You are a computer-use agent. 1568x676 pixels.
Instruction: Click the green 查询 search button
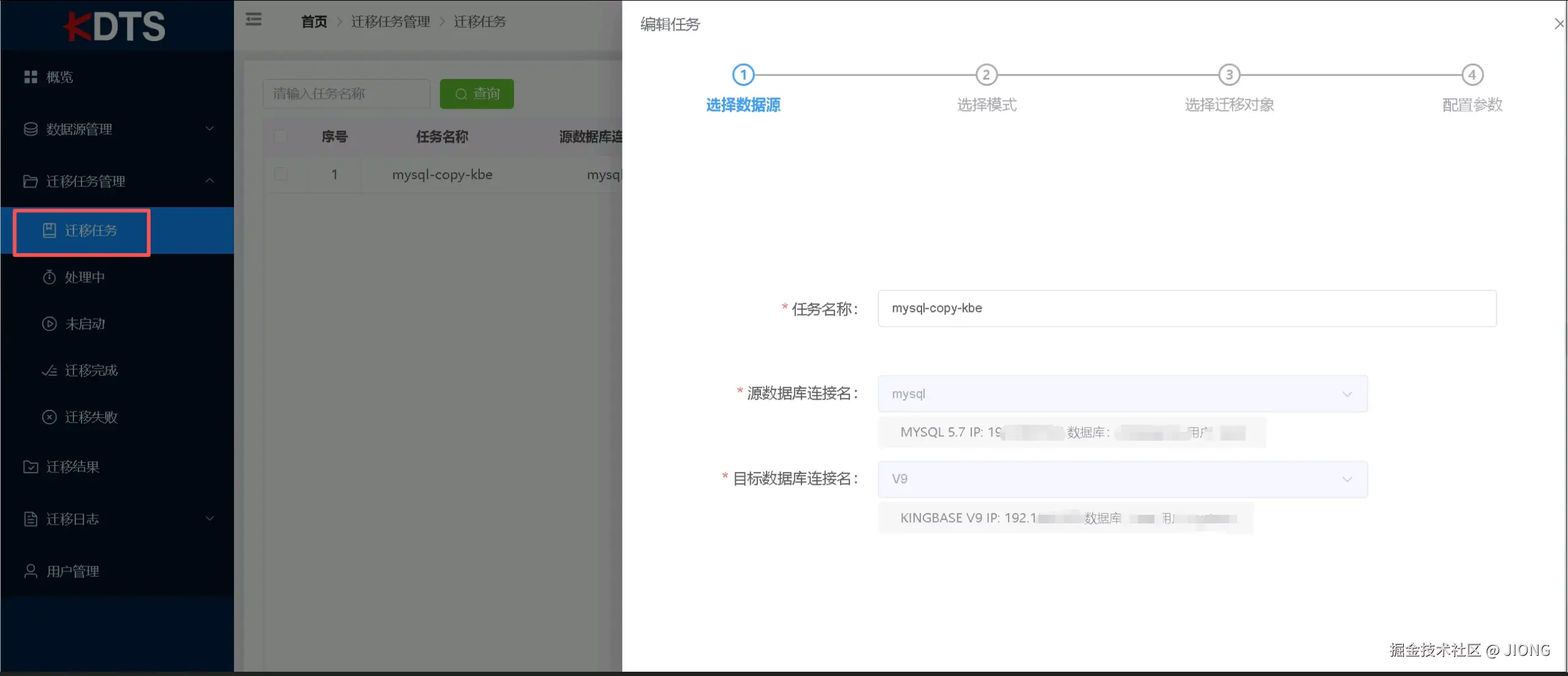477,94
